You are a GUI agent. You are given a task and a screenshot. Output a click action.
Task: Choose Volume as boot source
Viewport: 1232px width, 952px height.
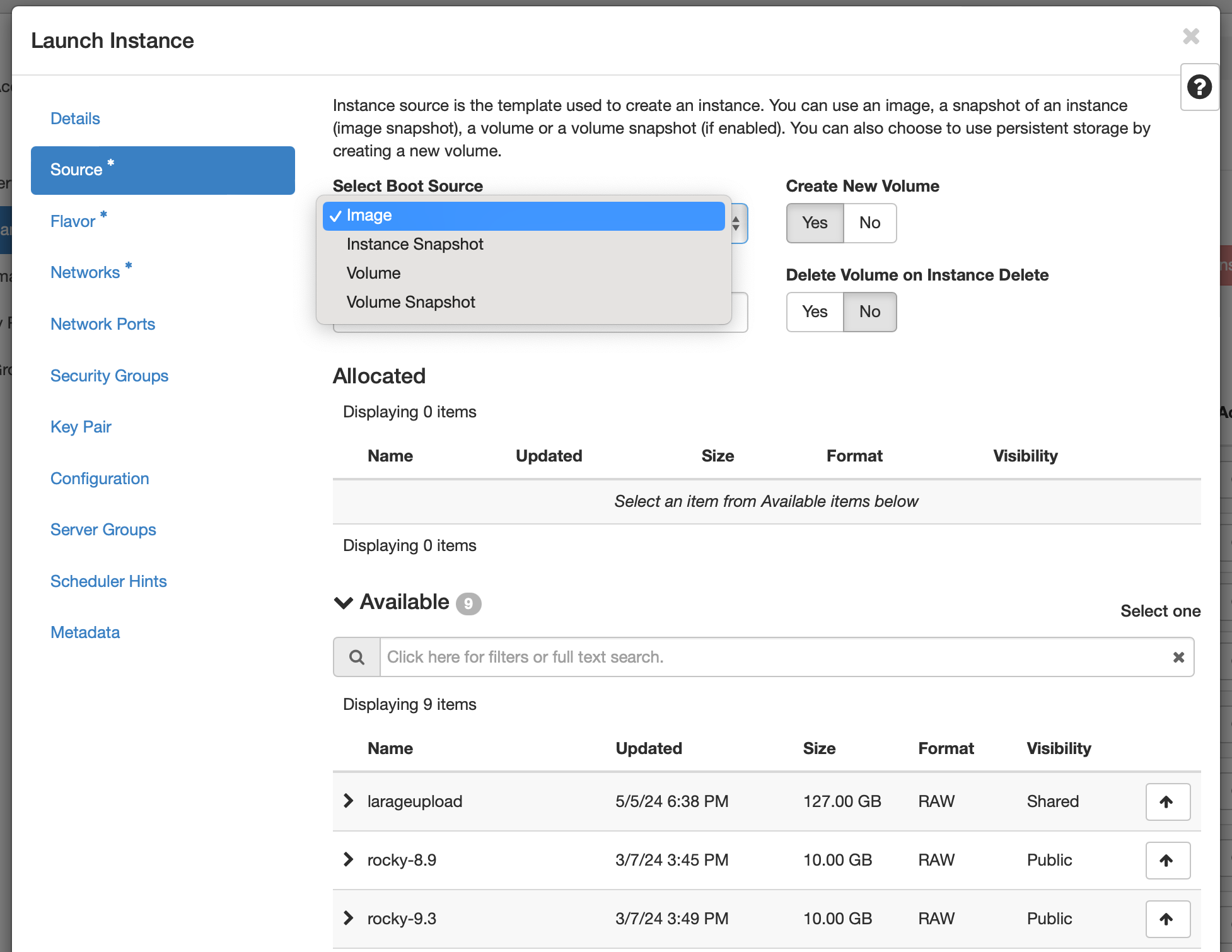(x=523, y=274)
